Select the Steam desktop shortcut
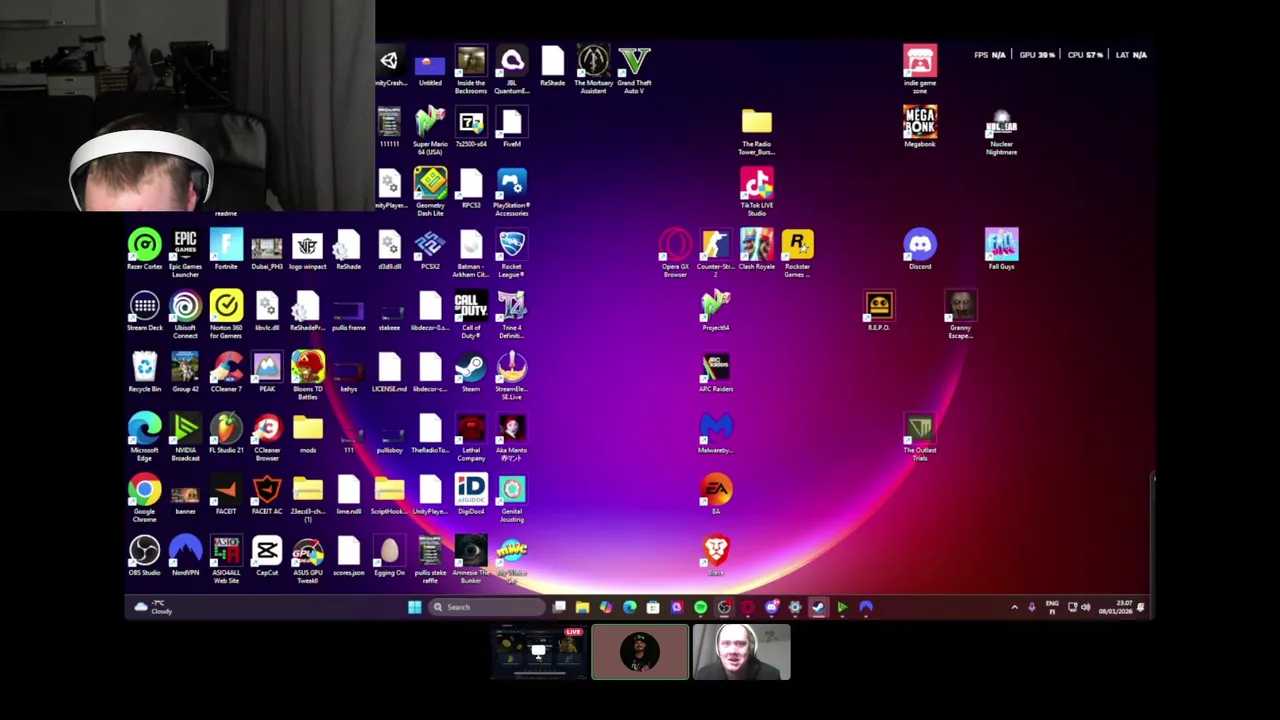1280x720 pixels. [471, 371]
